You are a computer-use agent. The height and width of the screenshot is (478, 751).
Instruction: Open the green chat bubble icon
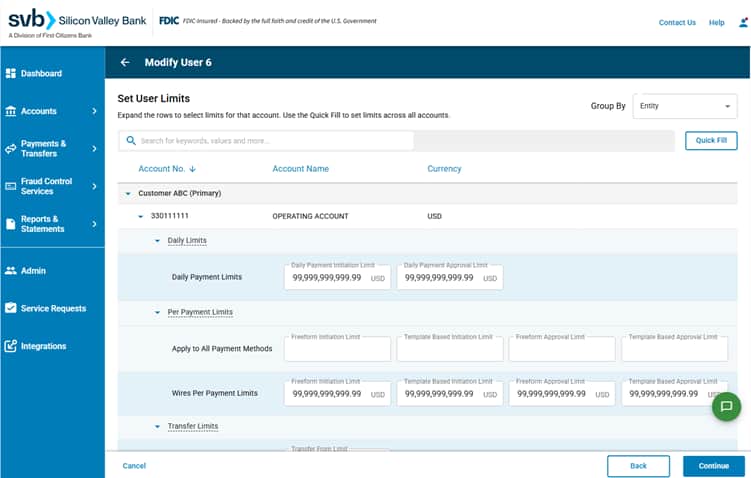pos(726,407)
